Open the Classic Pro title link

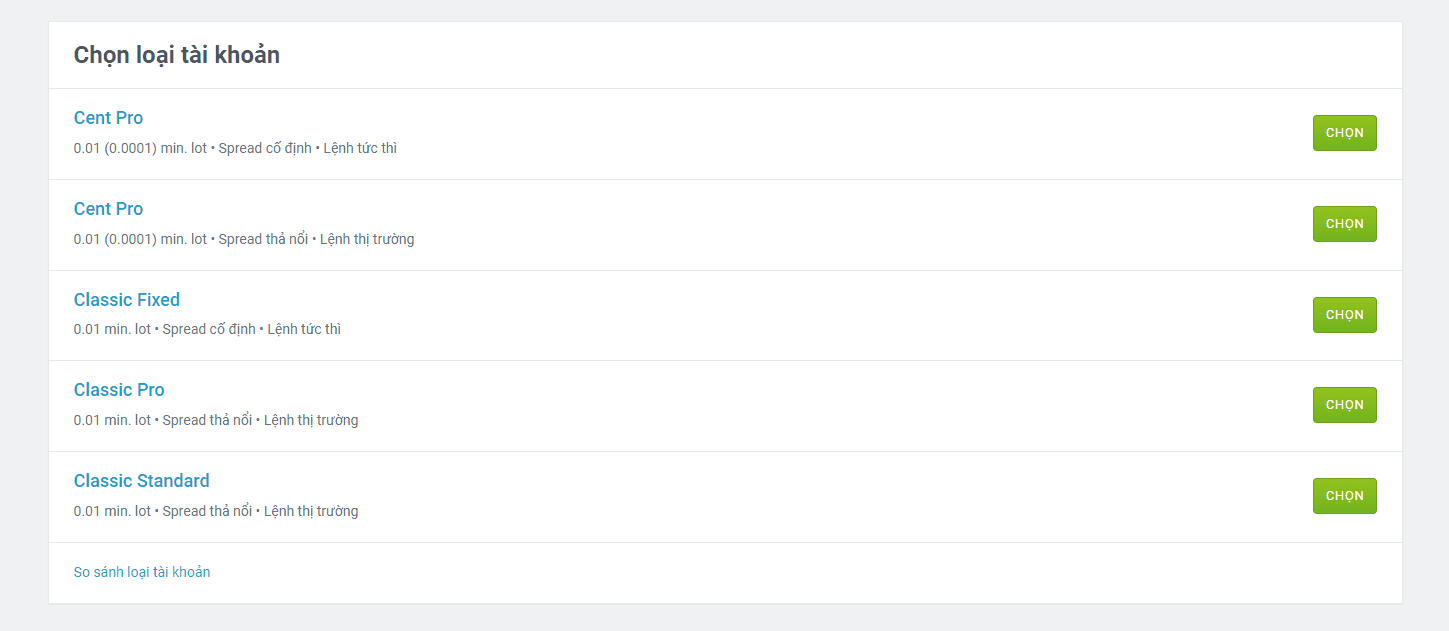point(119,390)
